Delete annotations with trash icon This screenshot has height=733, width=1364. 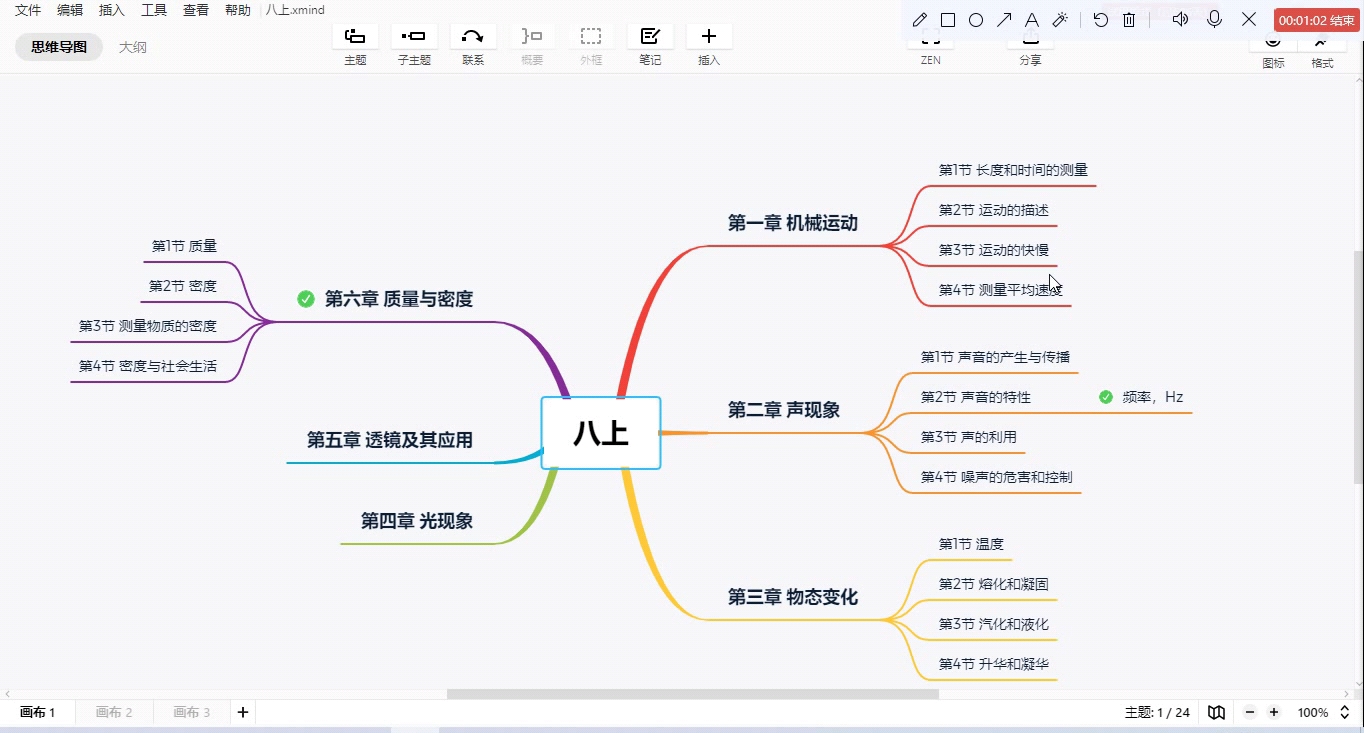point(1129,20)
